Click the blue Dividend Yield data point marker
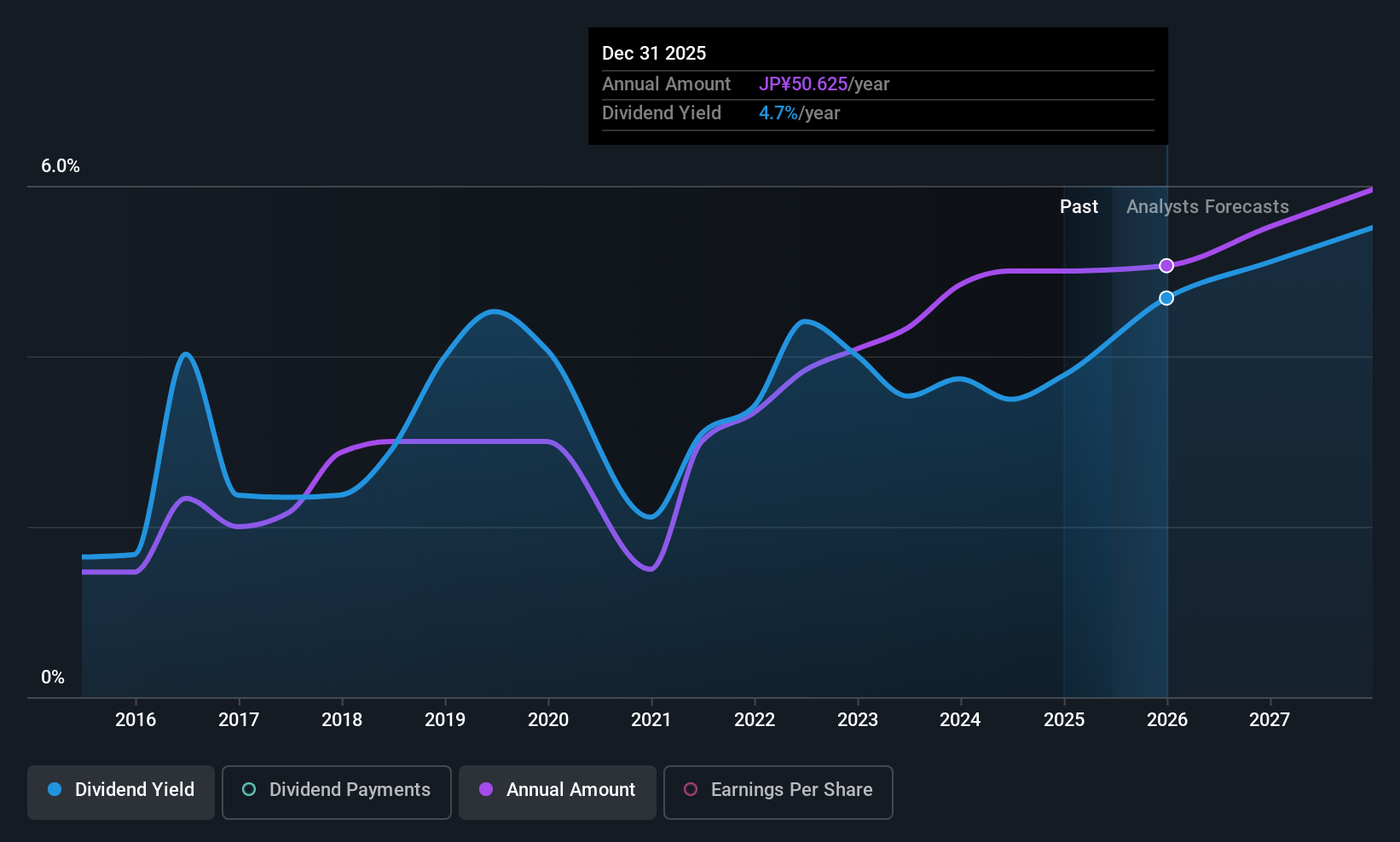The height and width of the screenshot is (842, 1400). point(1166,298)
